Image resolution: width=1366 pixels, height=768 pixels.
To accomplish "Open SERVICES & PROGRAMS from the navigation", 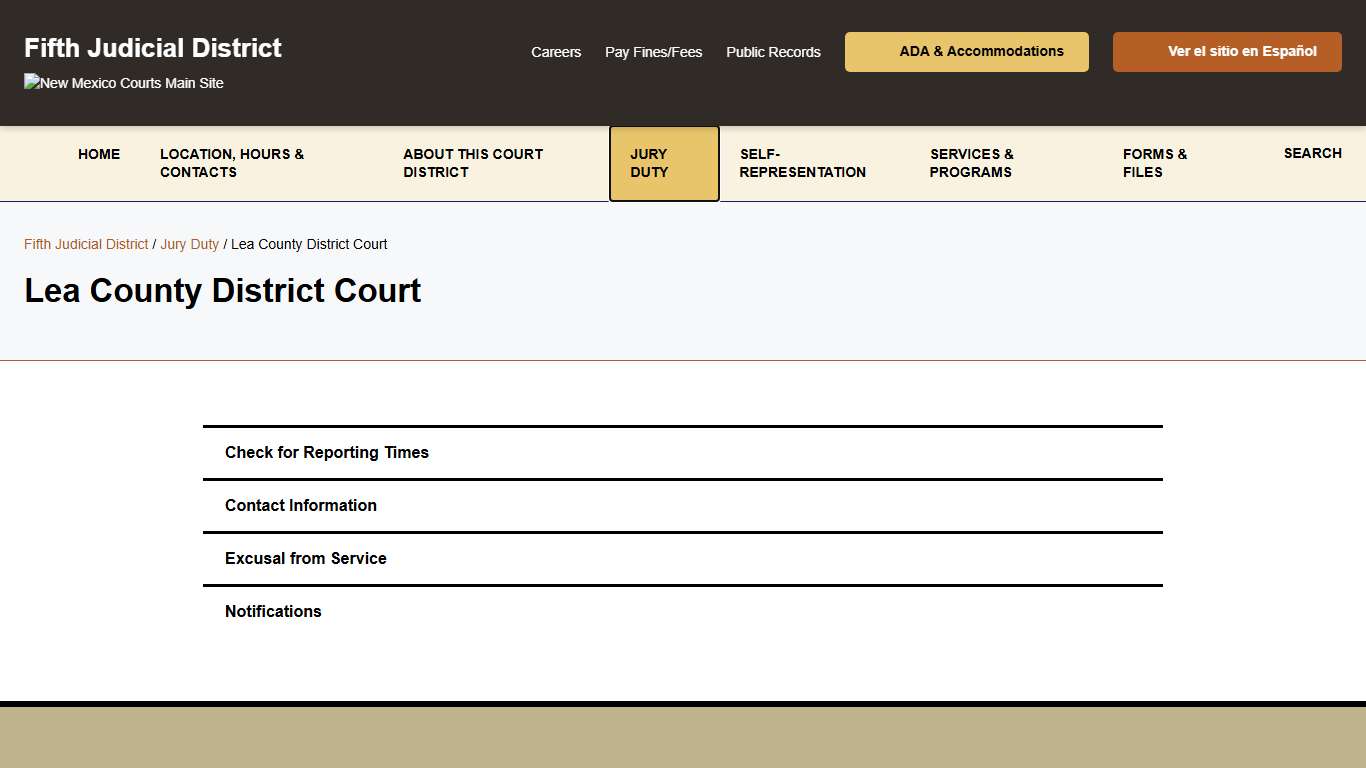I will tap(971, 163).
